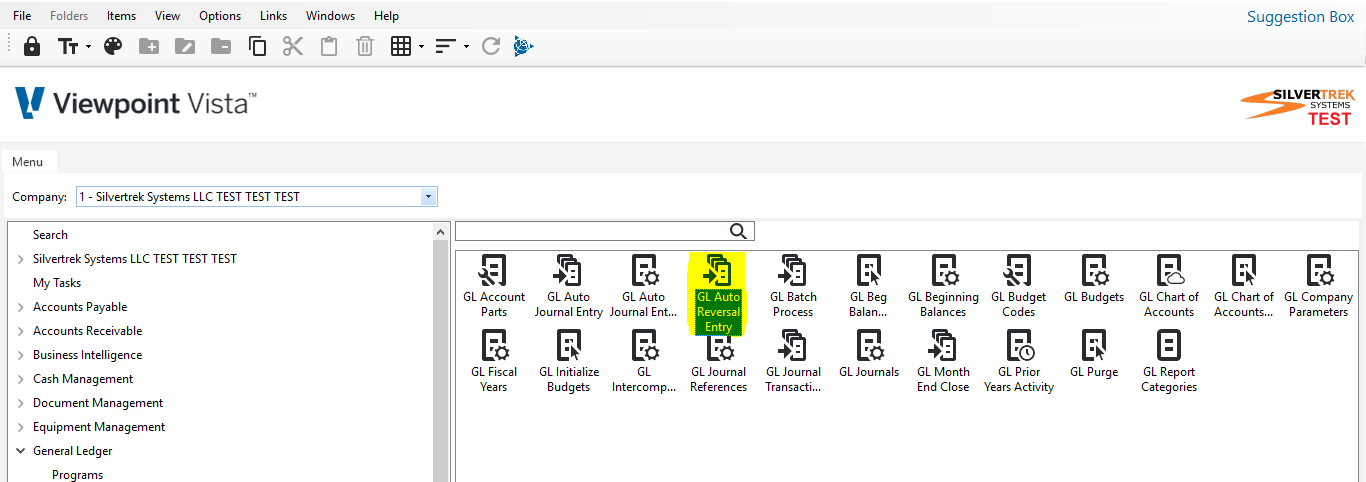The image size is (1366, 482).
Task: Open the Items menu
Action: tap(121, 16)
